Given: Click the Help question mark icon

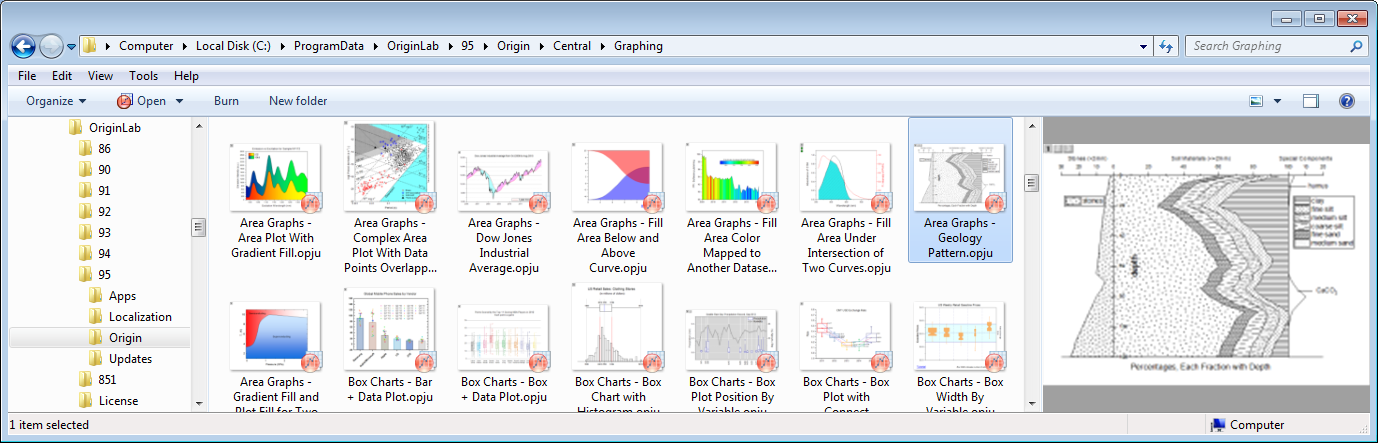Looking at the screenshot, I should (x=1346, y=101).
